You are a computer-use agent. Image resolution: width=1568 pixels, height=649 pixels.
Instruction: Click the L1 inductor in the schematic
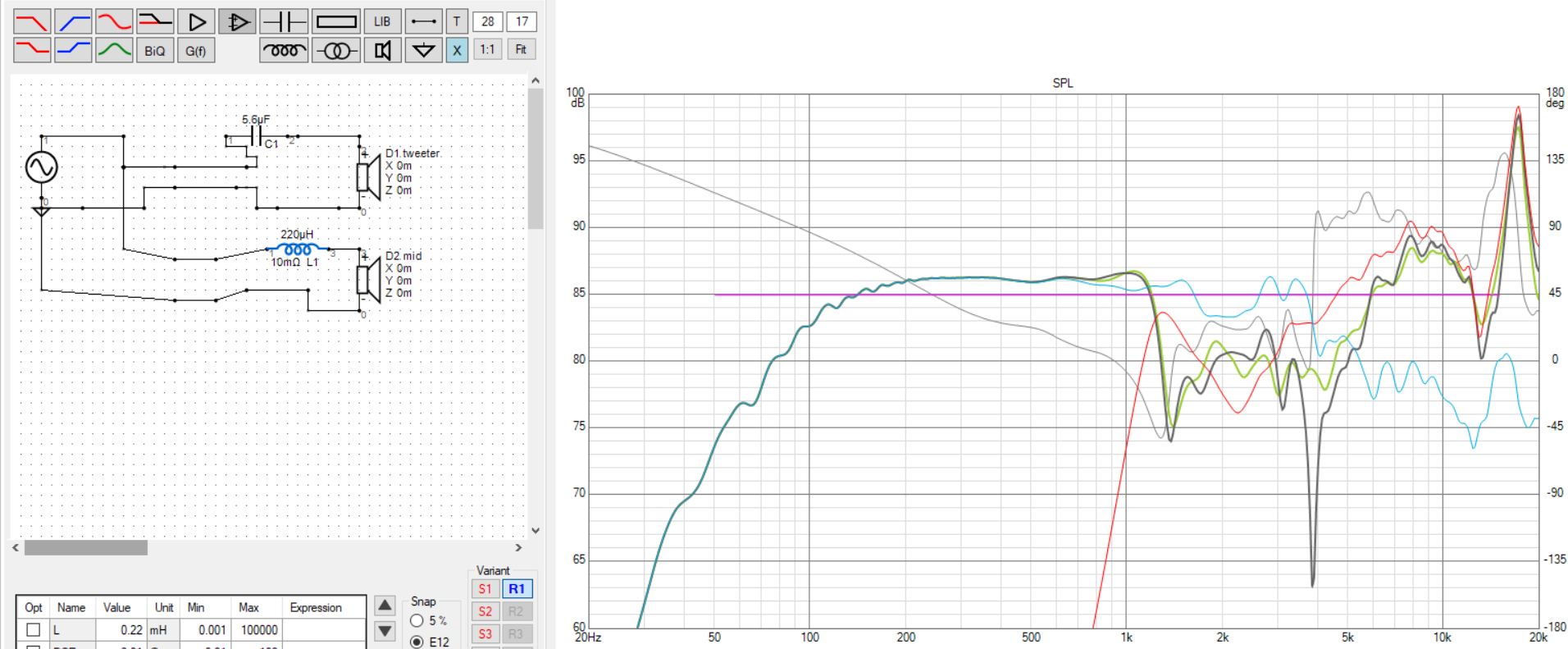coord(298,249)
